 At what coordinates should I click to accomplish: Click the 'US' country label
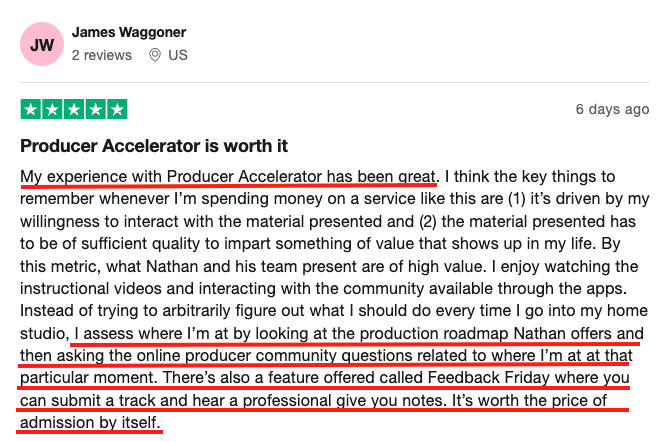178,55
